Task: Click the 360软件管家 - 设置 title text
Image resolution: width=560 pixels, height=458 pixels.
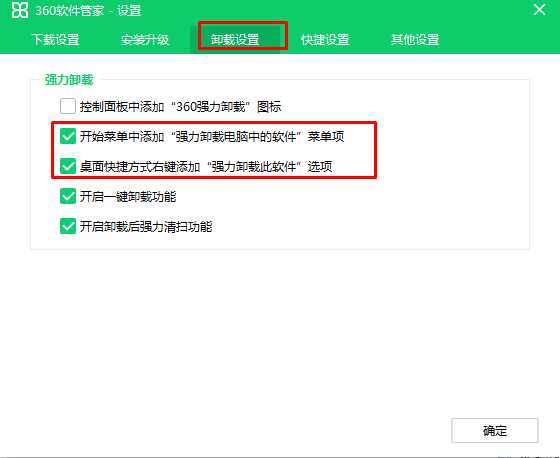Action: (x=88, y=10)
